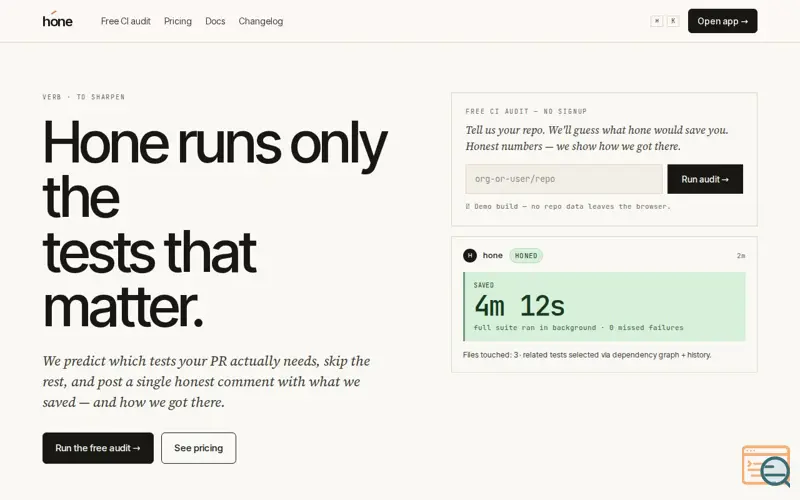
Task: Click the hone logo in the header
Action: (58, 20)
